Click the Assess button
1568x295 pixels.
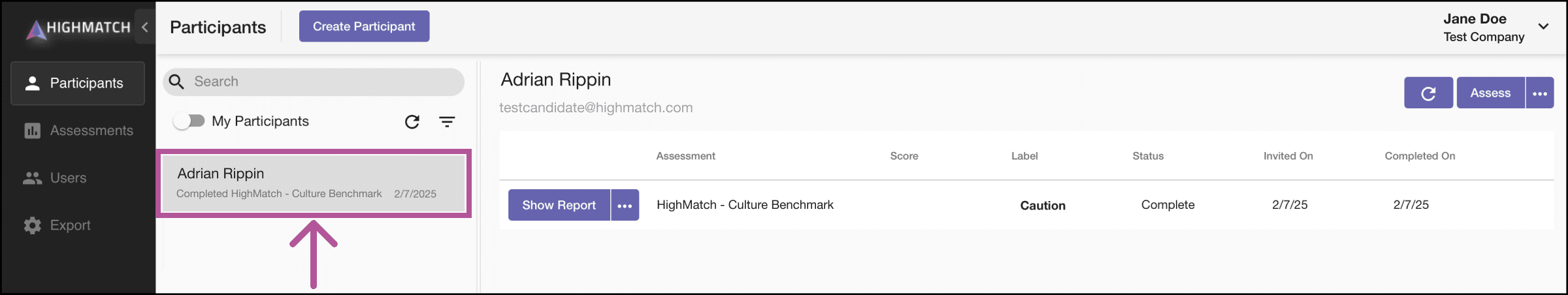point(1490,93)
